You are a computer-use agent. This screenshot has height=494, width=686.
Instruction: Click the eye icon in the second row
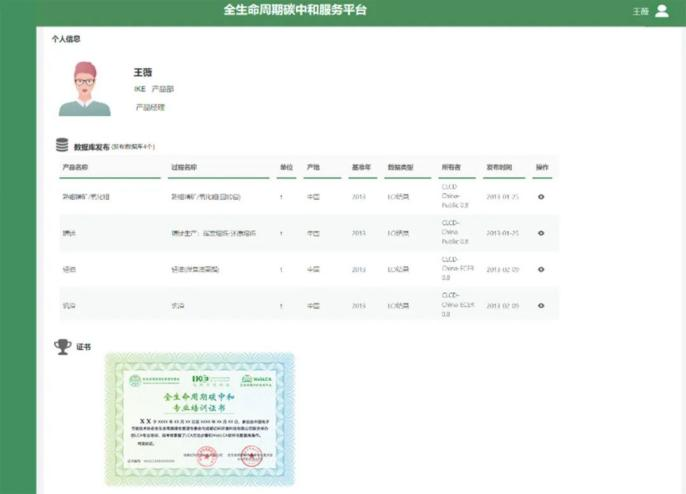(541, 233)
